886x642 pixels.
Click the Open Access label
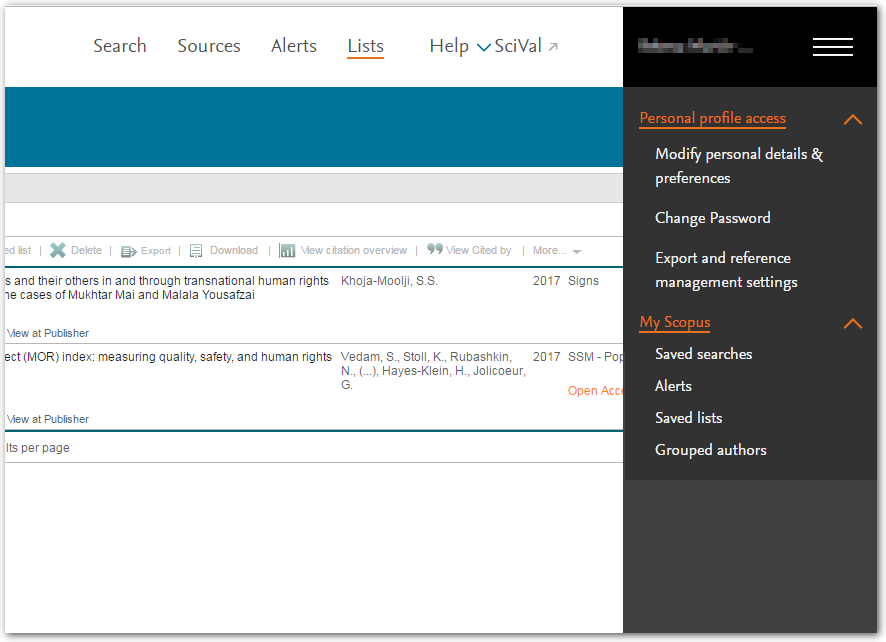[596, 391]
